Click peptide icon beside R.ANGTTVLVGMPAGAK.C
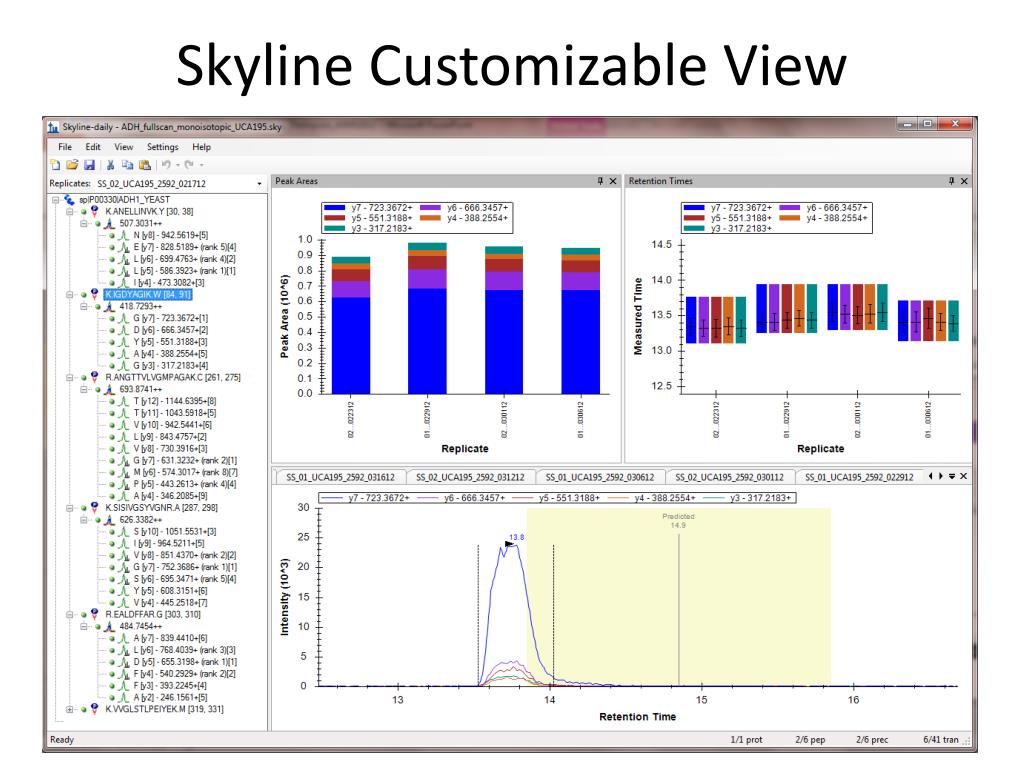The height and width of the screenshot is (768, 1024). point(95,377)
